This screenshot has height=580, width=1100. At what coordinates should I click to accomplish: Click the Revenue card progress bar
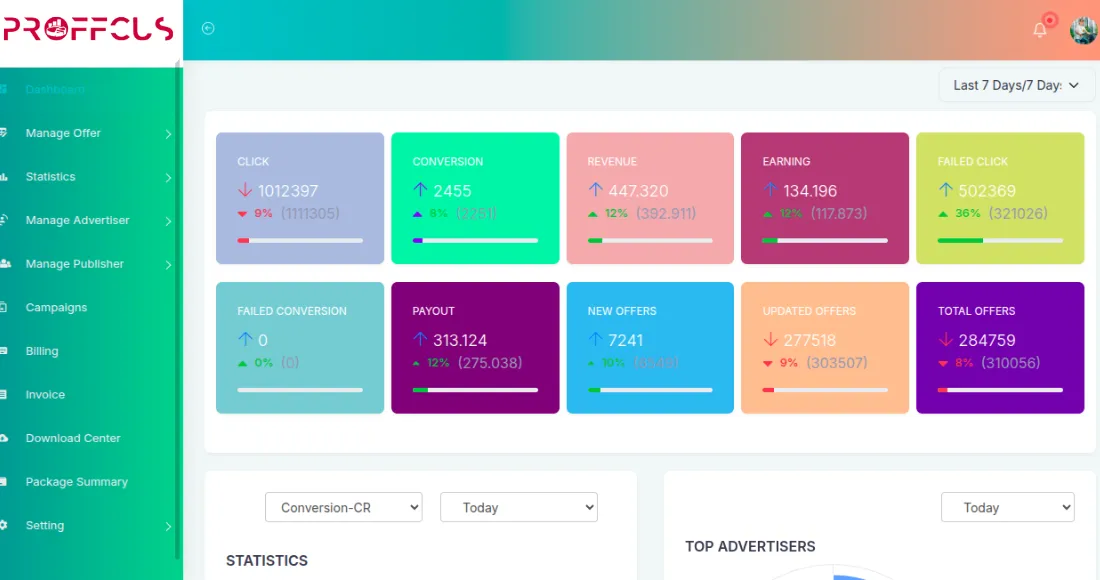pos(650,240)
